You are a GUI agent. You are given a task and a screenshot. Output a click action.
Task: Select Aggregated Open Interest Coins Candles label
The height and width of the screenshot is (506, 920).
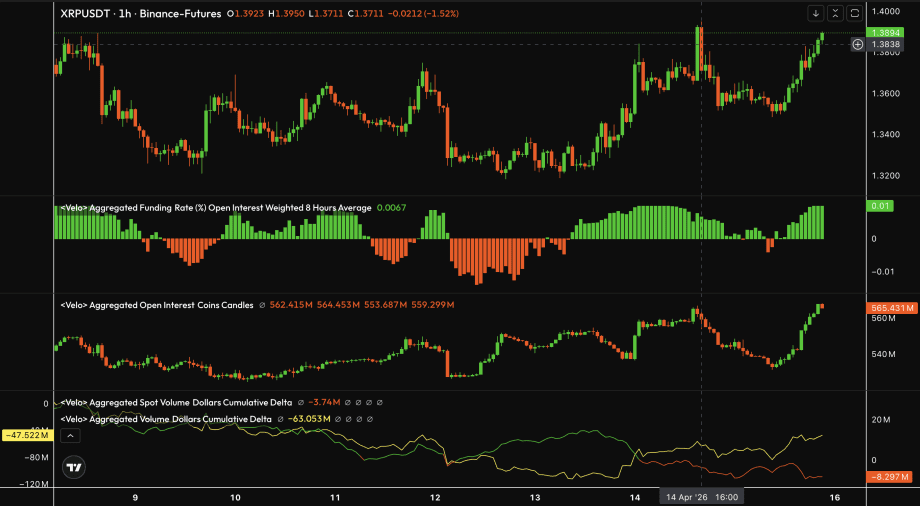tap(157, 305)
